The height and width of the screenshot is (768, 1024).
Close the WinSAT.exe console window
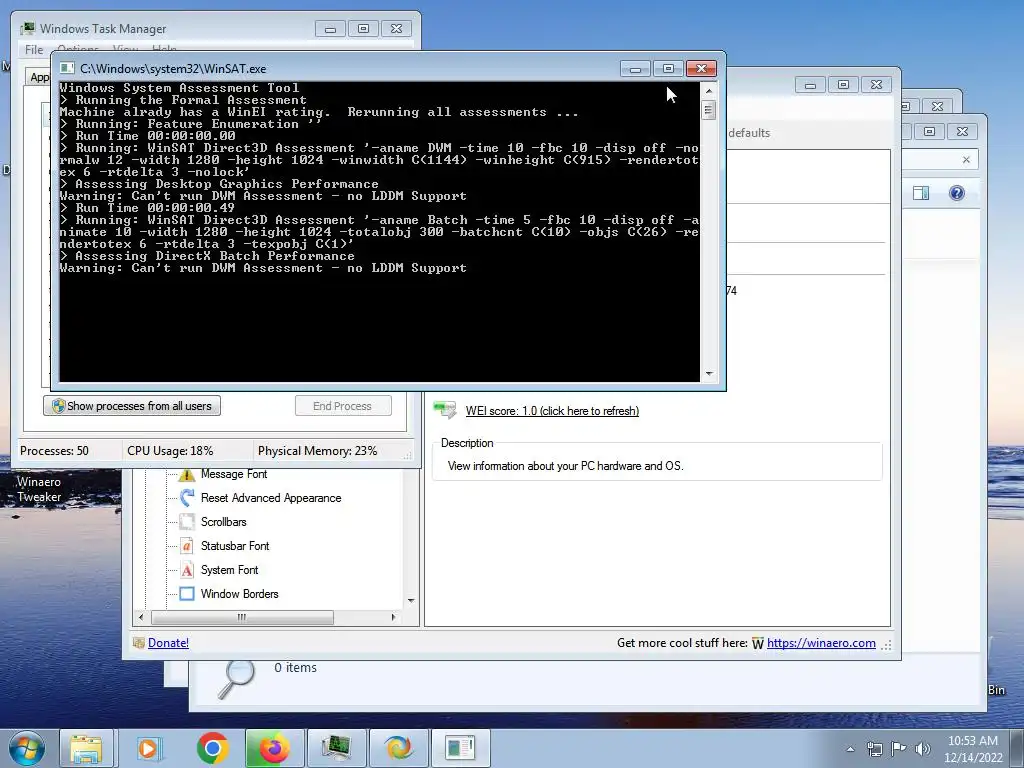(x=701, y=68)
